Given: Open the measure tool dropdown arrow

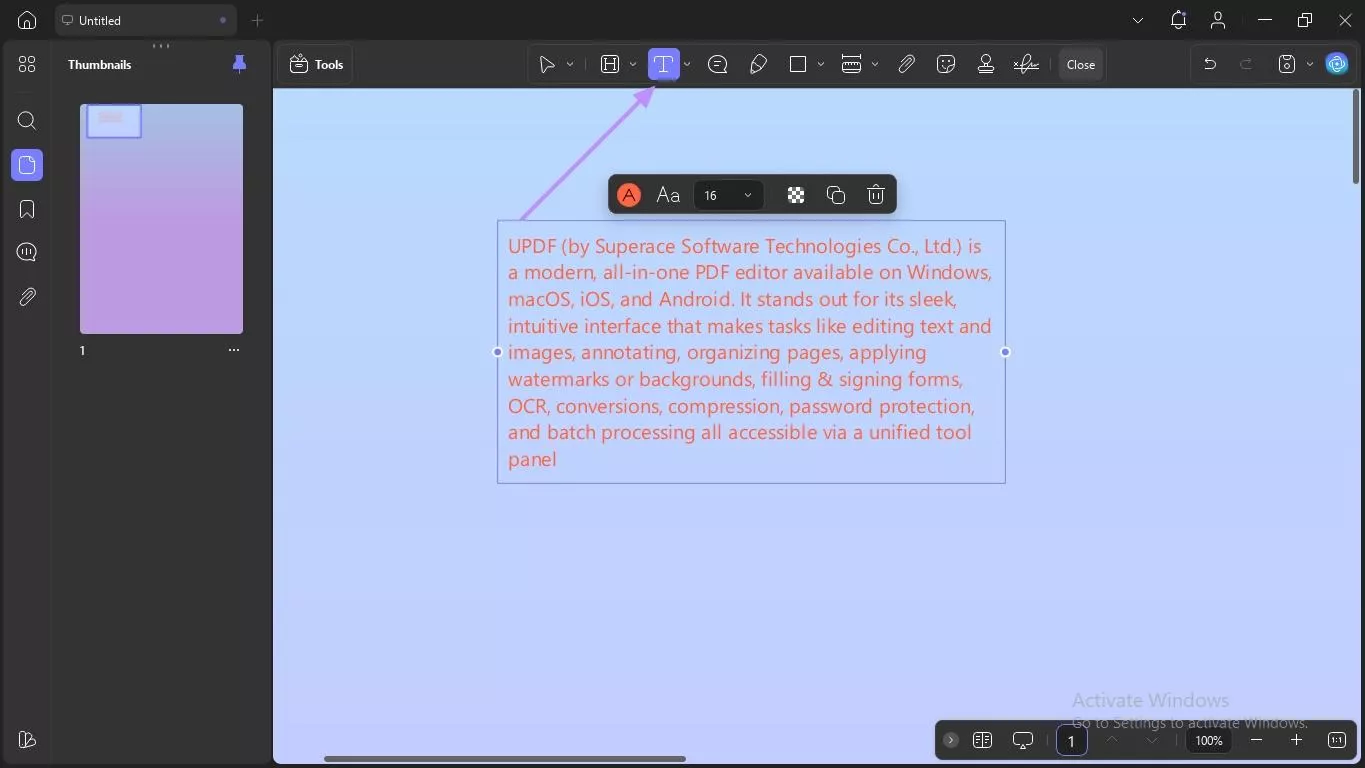Looking at the screenshot, I should click(874, 64).
